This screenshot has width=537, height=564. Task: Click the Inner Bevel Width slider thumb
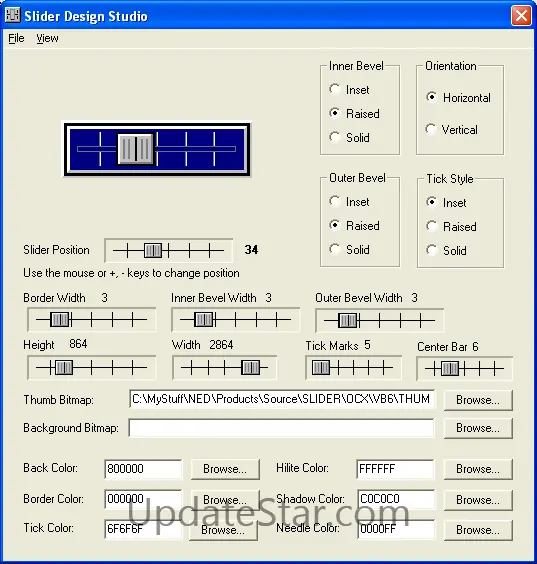pyautogui.click(x=204, y=319)
